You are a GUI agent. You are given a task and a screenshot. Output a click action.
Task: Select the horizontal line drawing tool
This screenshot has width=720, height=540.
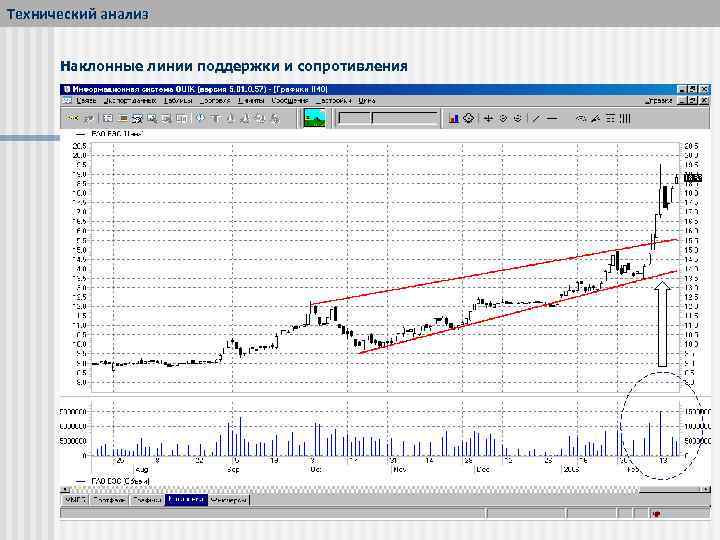pyautogui.click(x=552, y=119)
